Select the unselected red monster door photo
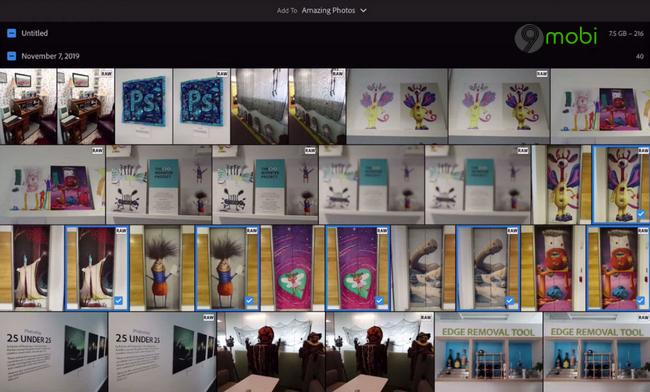Screen dimensions: 650x392 click(553, 268)
